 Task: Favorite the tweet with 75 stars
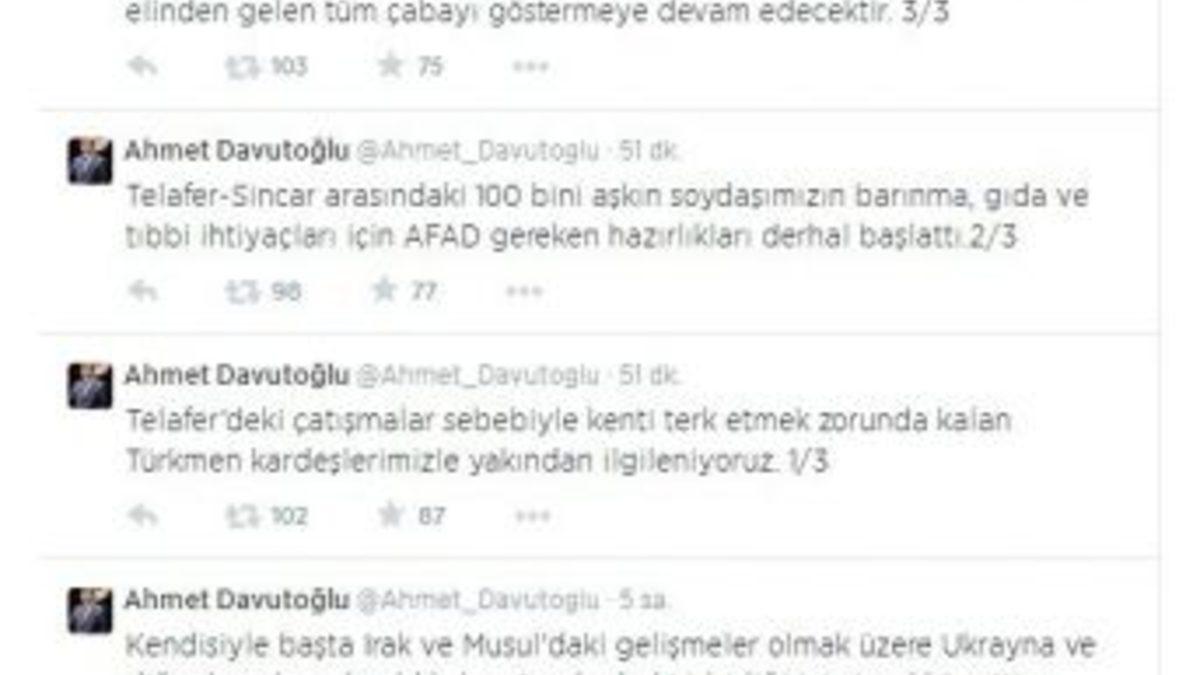coord(390,66)
